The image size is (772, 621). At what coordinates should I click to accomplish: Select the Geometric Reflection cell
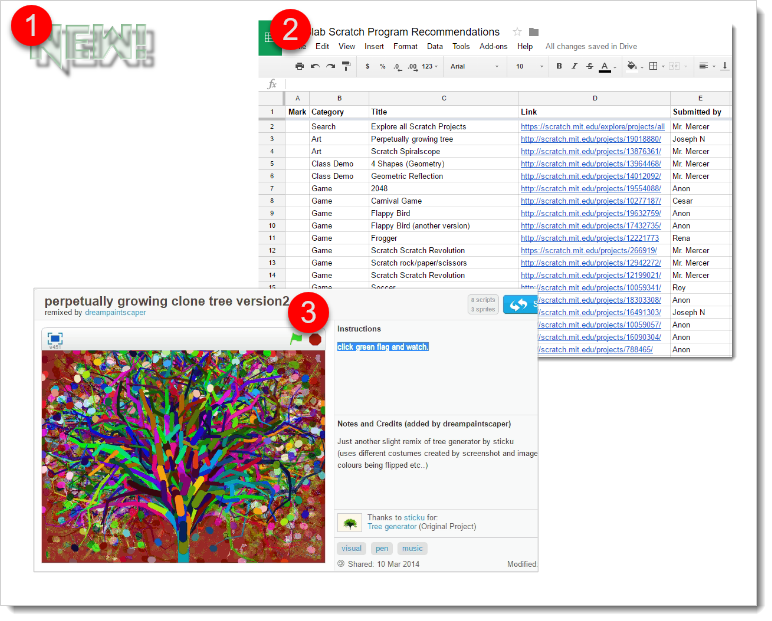tap(444, 176)
